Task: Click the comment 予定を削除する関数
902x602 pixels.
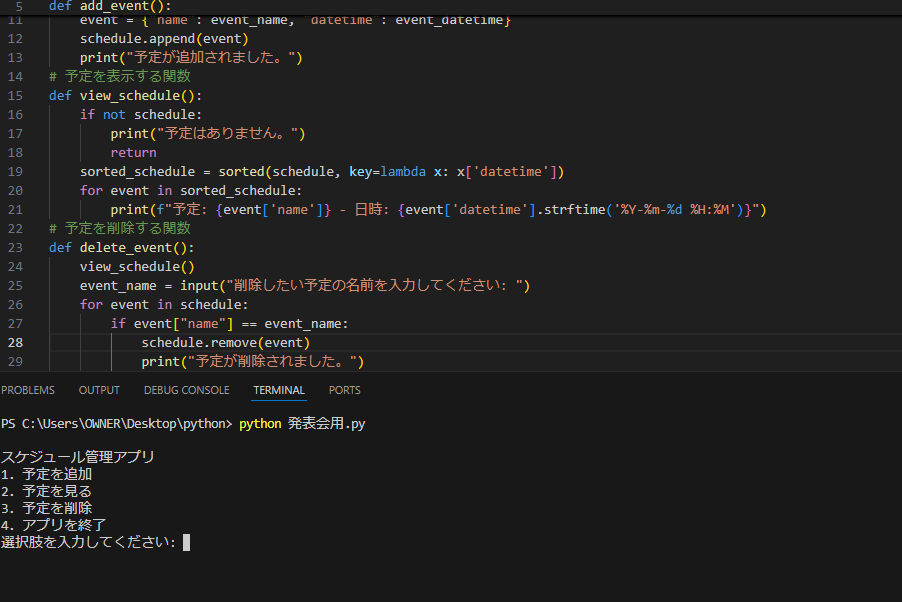Action: pyautogui.click(x=120, y=228)
